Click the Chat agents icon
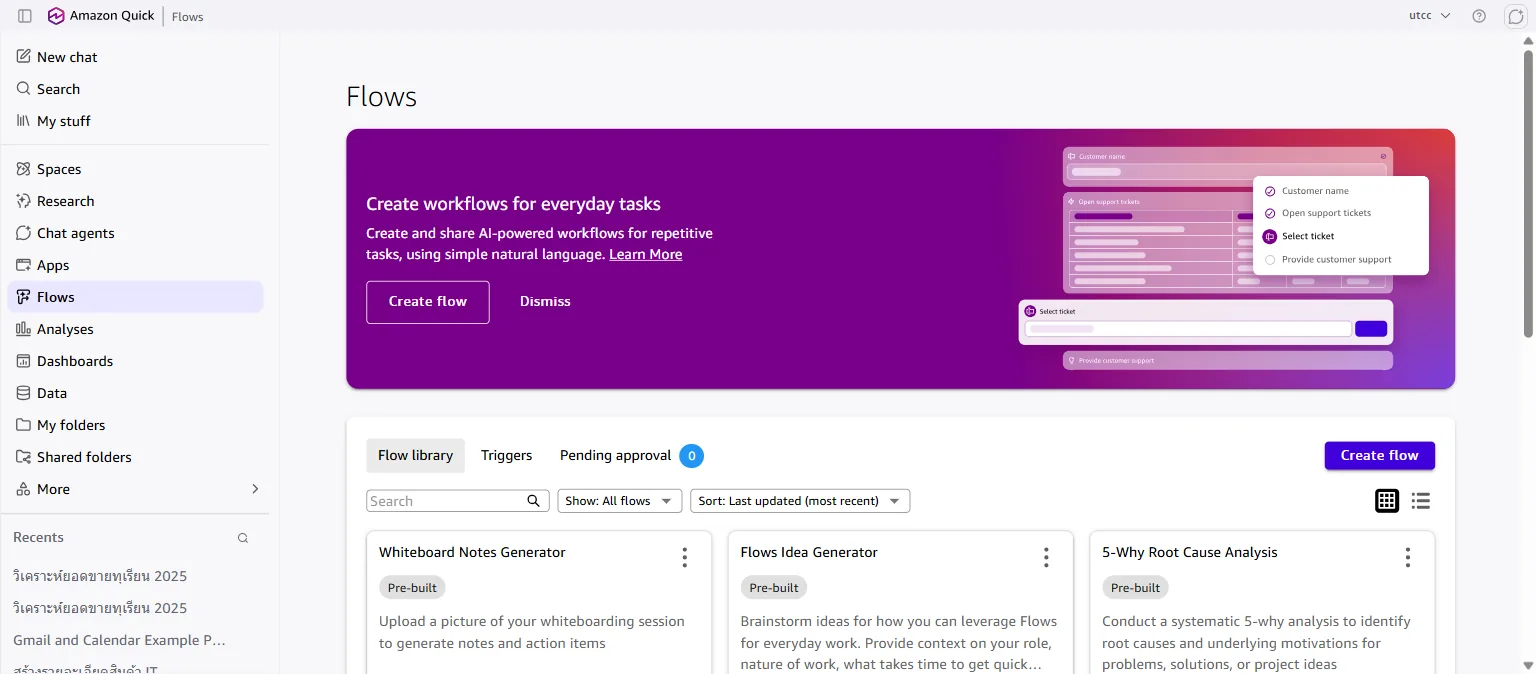 [24, 233]
